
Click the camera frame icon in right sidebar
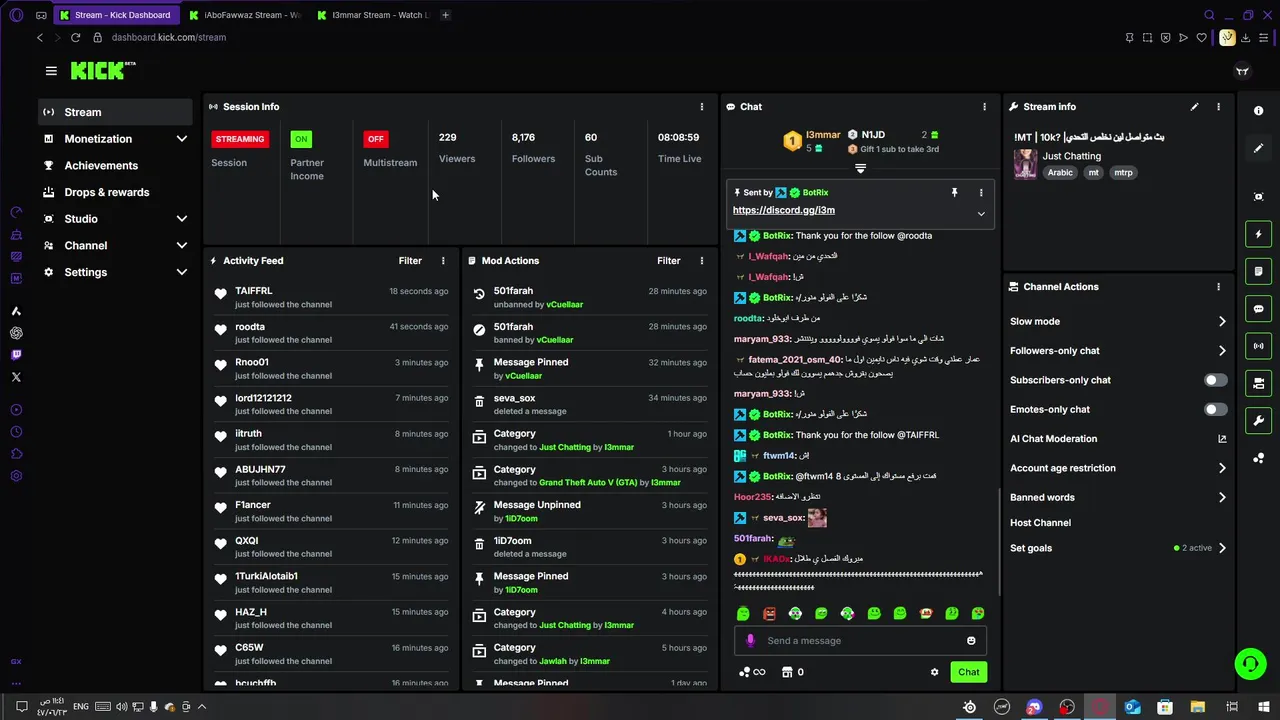1258,197
